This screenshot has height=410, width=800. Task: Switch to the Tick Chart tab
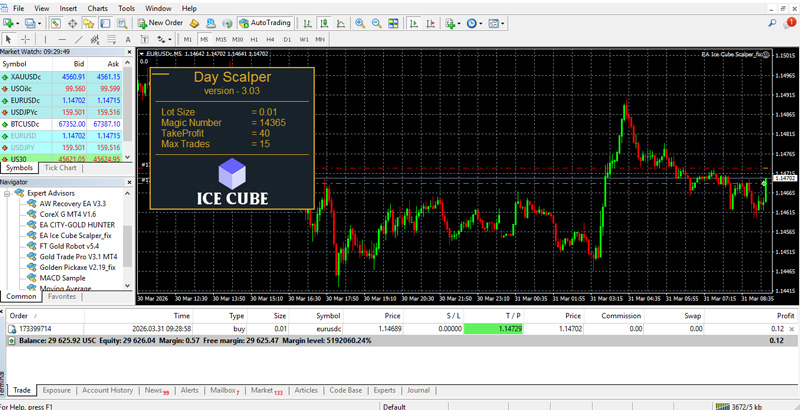point(60,168)
